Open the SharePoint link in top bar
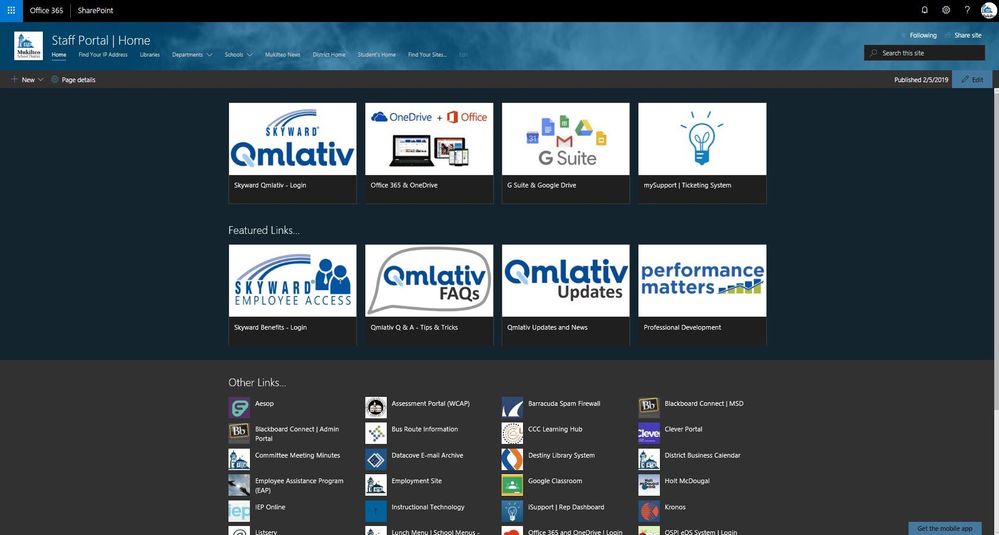The height and width of the screenshot is (535, 999). tap(96, 11)
